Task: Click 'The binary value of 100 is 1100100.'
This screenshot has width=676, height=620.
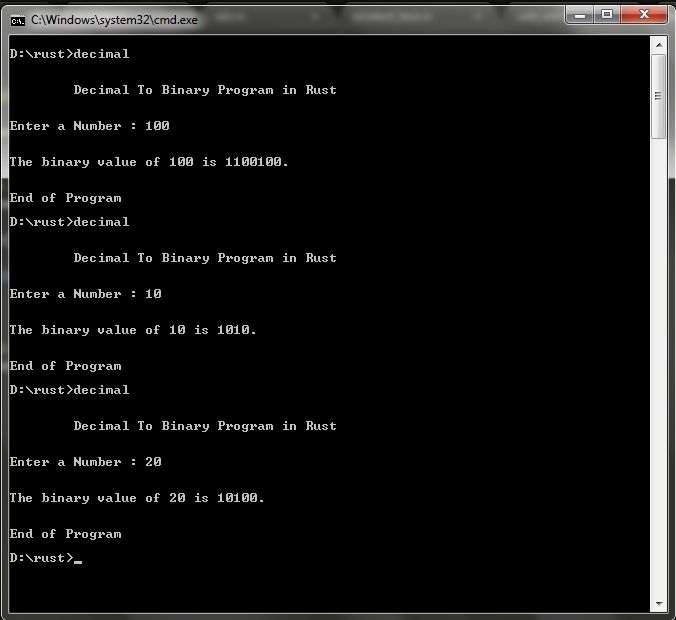Action: coord(149,162)
